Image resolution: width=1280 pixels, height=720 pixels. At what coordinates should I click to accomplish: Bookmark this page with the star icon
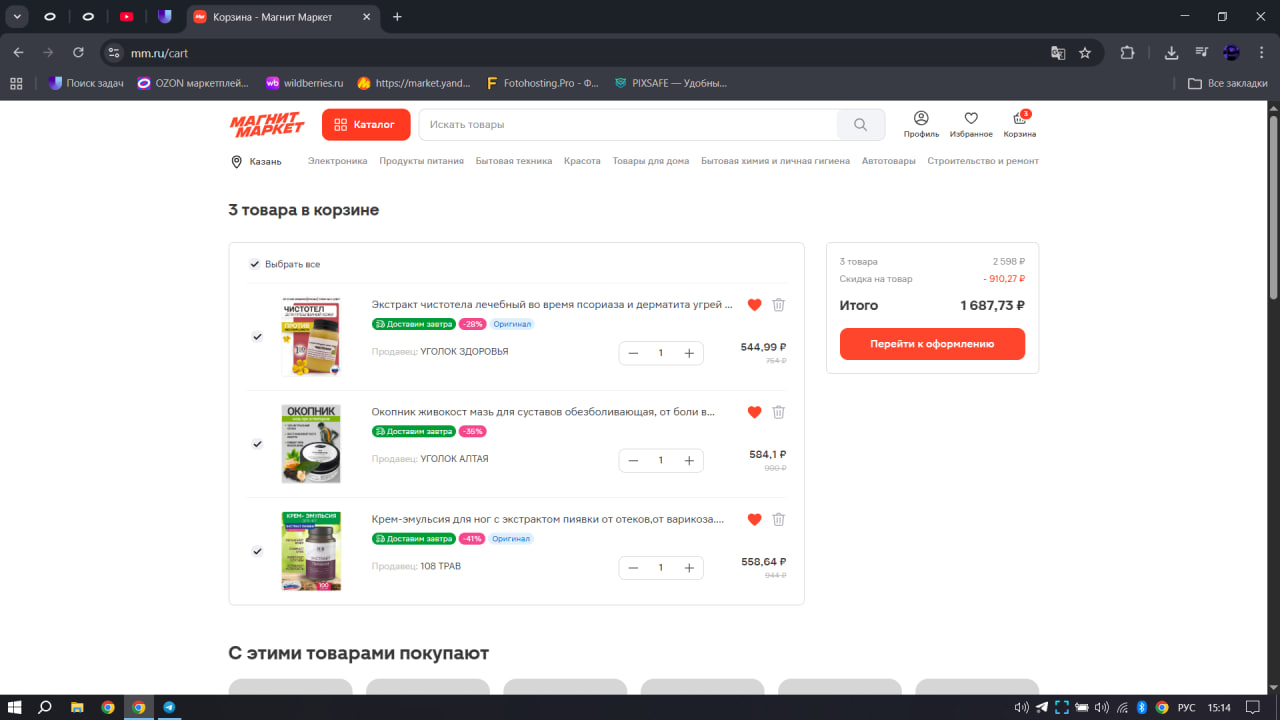click(x=1085, y=53)
